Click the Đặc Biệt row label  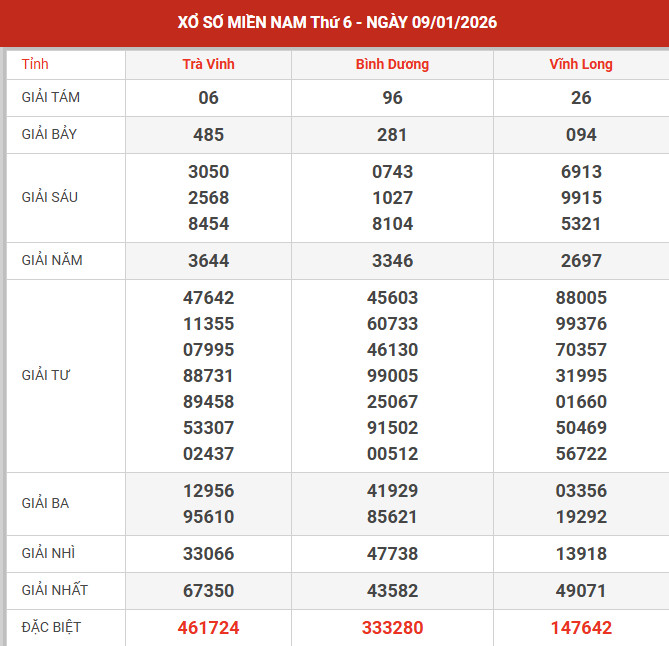(51, 627)
